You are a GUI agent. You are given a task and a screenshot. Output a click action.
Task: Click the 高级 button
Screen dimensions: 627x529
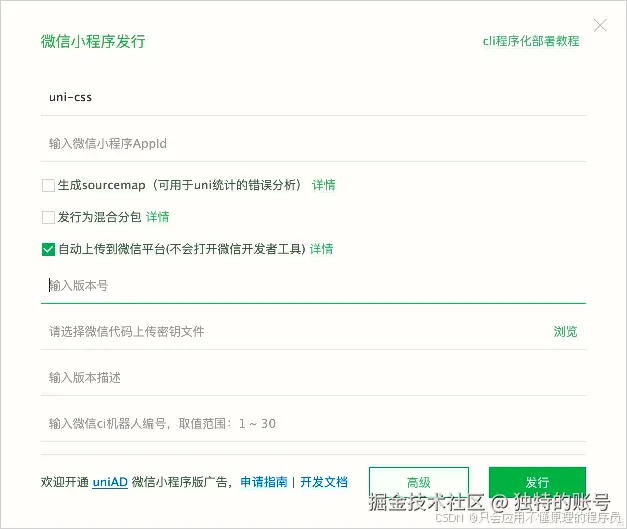419,482
